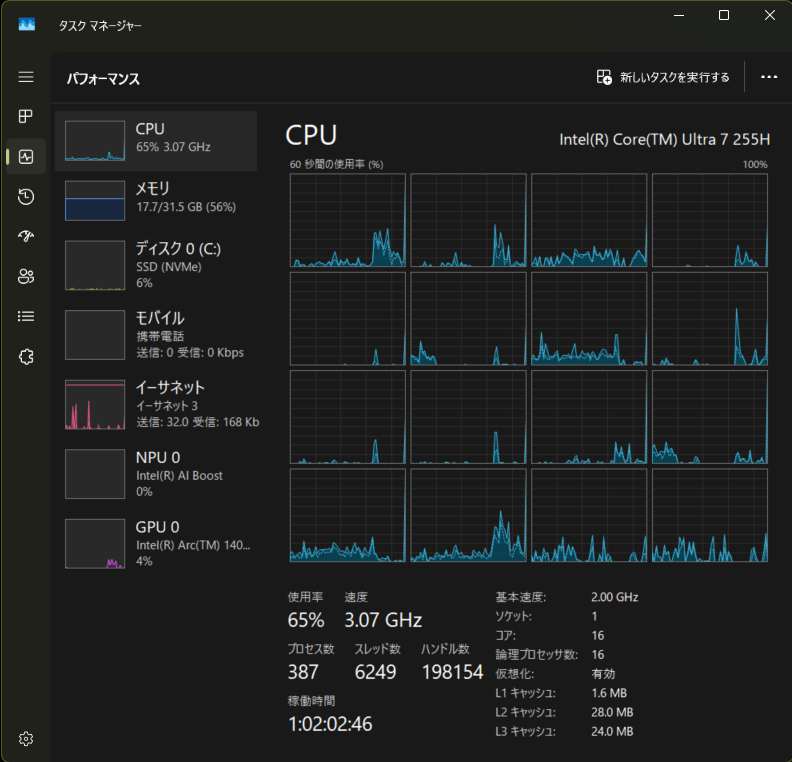Open the Startup apps page icon
The height and width of the screenshot is (762, 792).
click(x=26, y=237)
